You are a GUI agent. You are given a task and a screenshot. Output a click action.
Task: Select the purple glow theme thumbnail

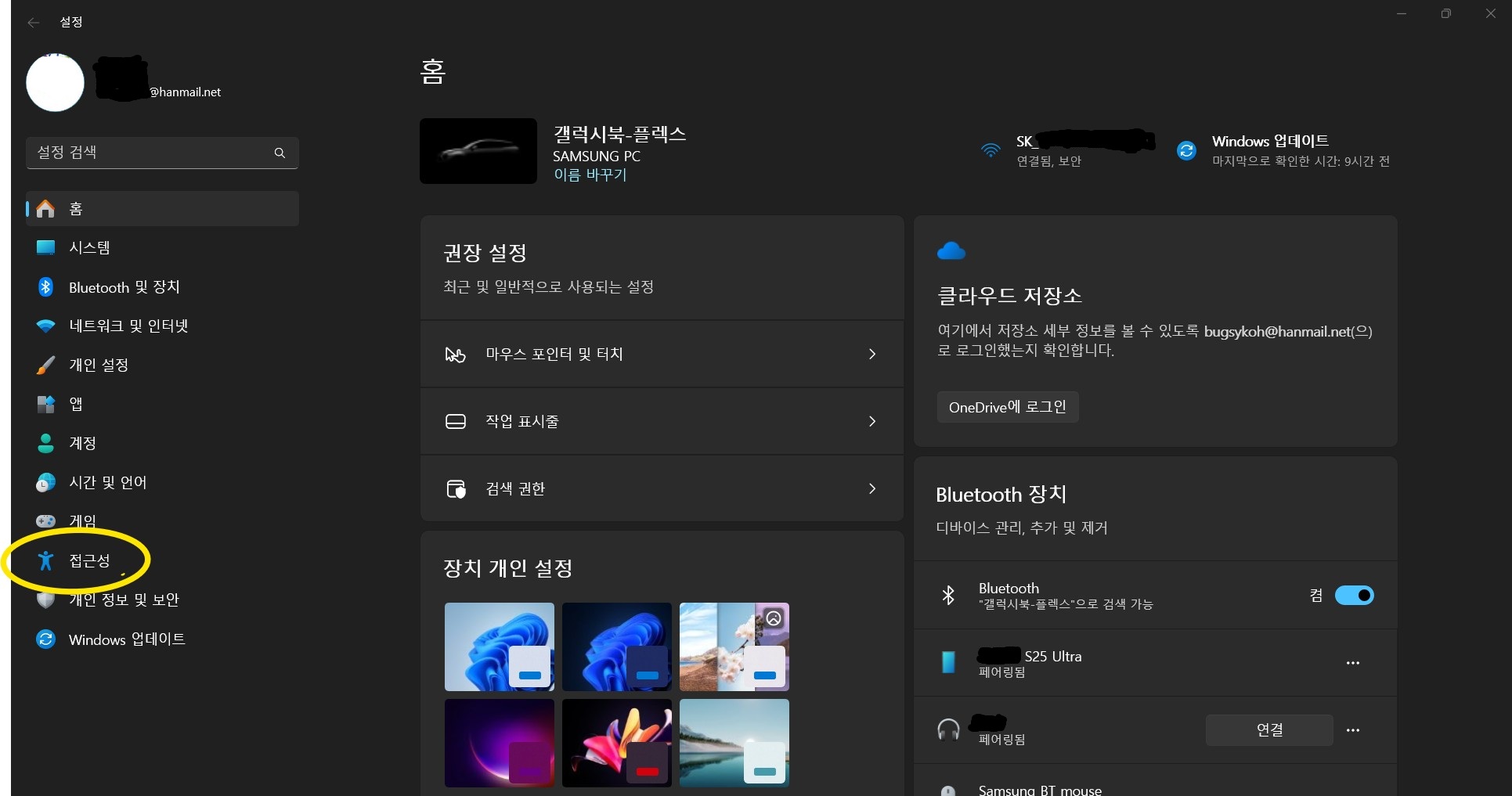tap(500, 744)
